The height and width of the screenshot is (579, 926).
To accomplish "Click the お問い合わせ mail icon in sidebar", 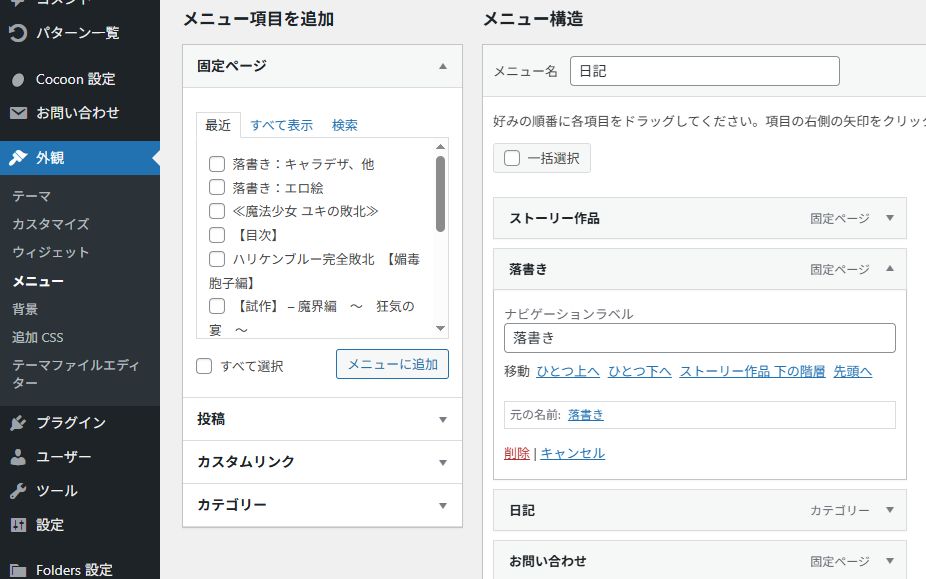I will point(18,113).
